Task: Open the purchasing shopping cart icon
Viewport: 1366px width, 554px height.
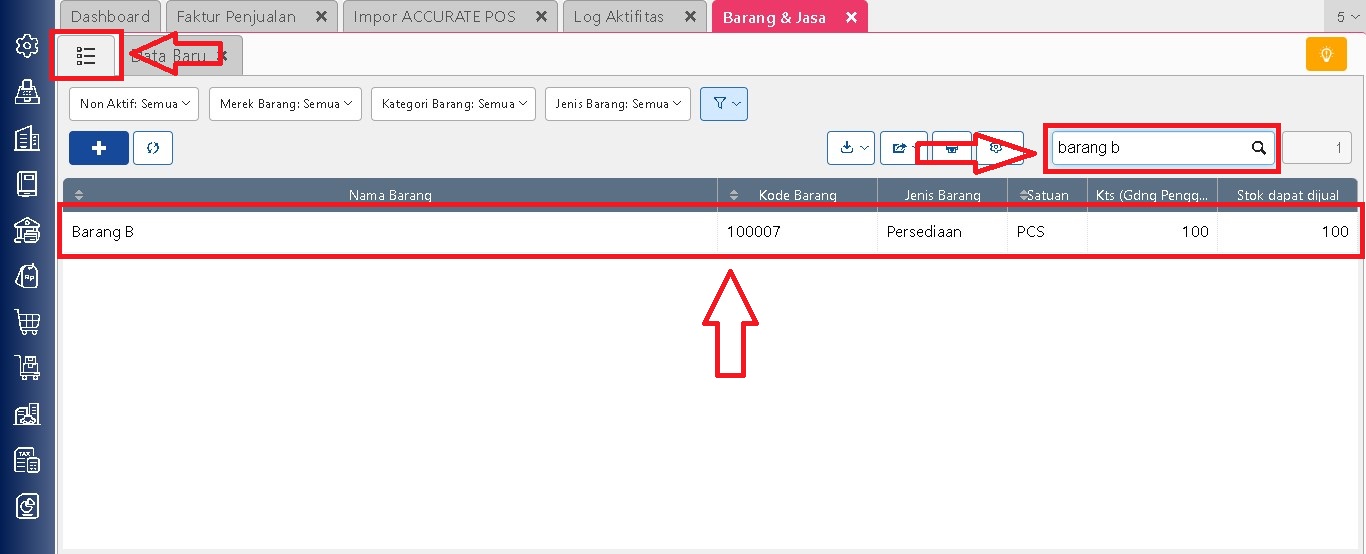Action: coord(27,322)
